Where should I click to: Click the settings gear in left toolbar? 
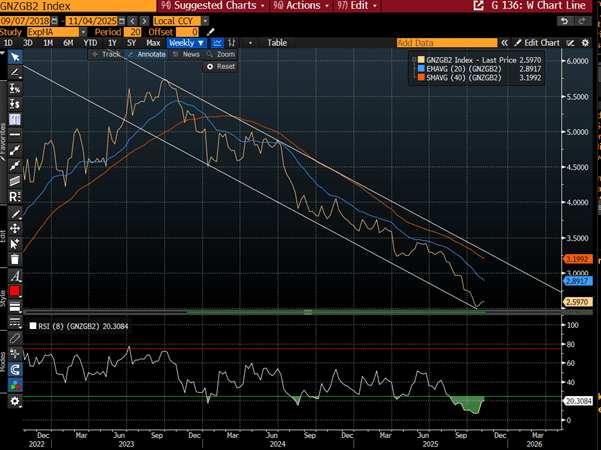(x=16, y=401)
